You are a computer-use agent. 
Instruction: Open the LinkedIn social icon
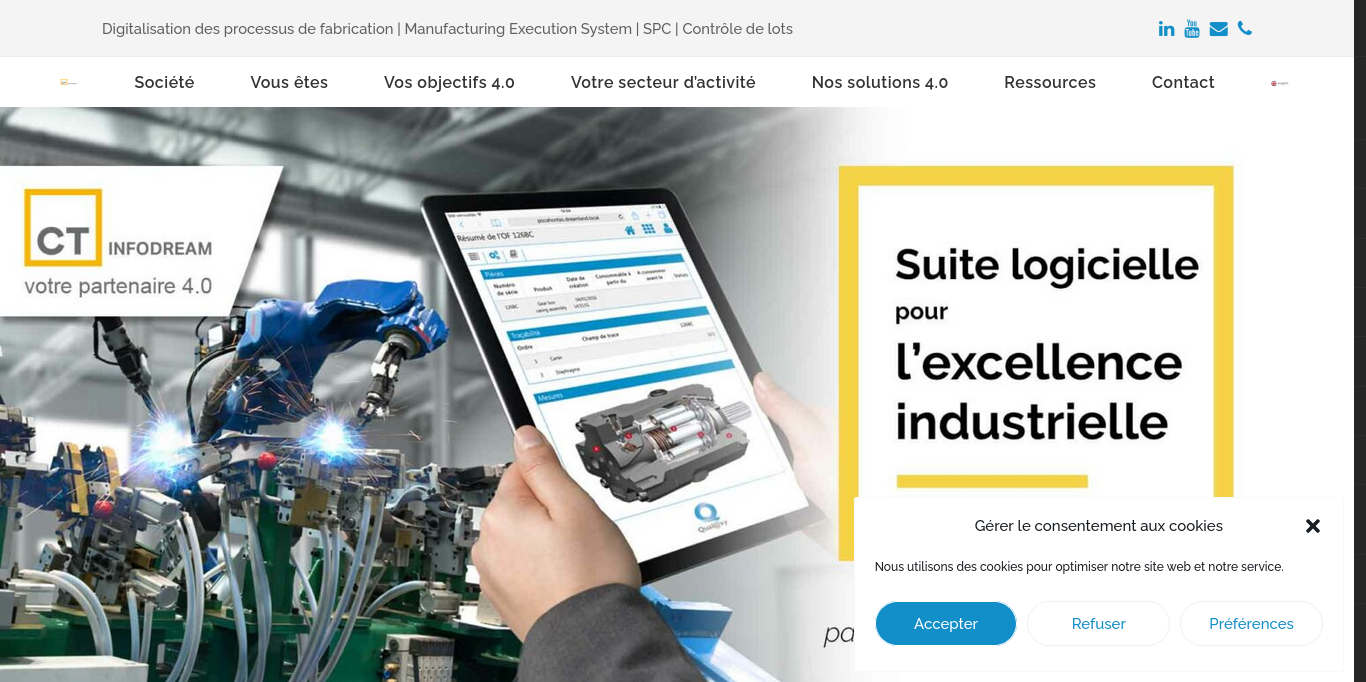tap(1166, 28)
